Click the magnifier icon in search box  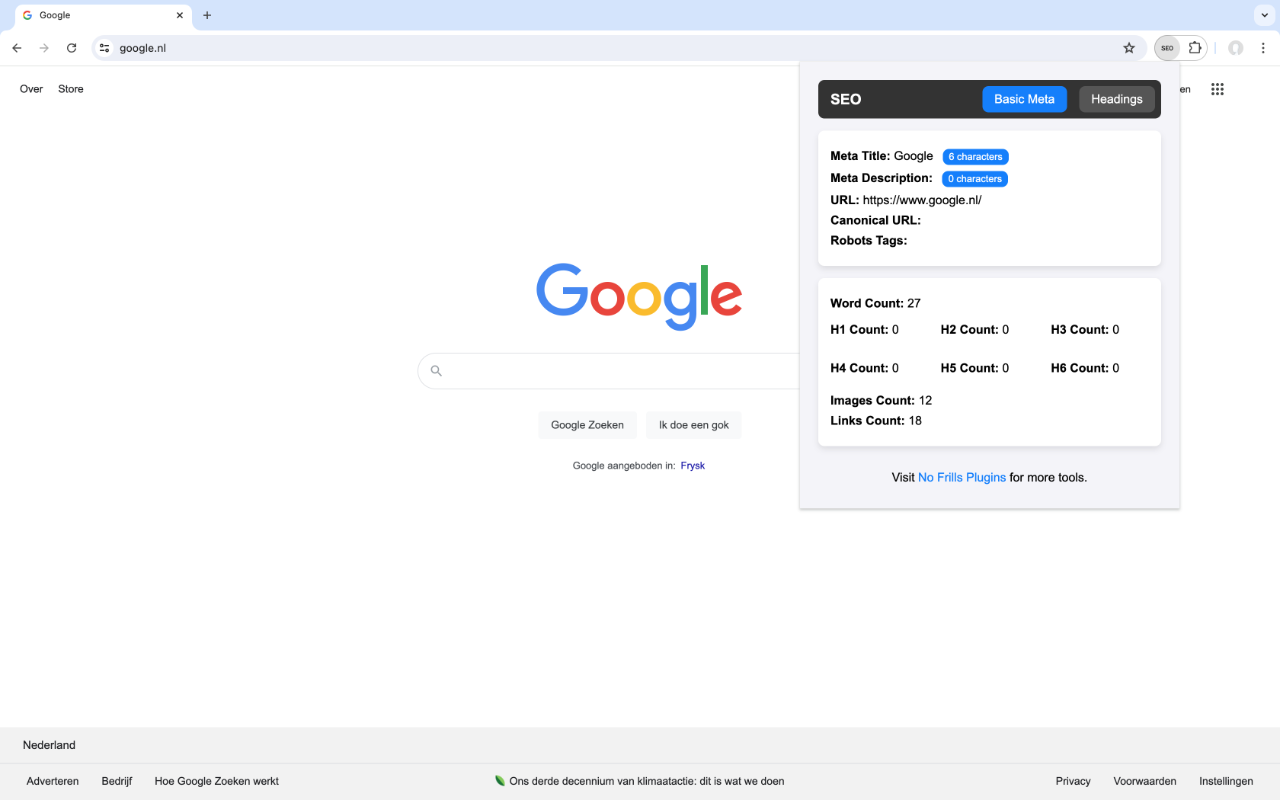[x=436, y=371]
